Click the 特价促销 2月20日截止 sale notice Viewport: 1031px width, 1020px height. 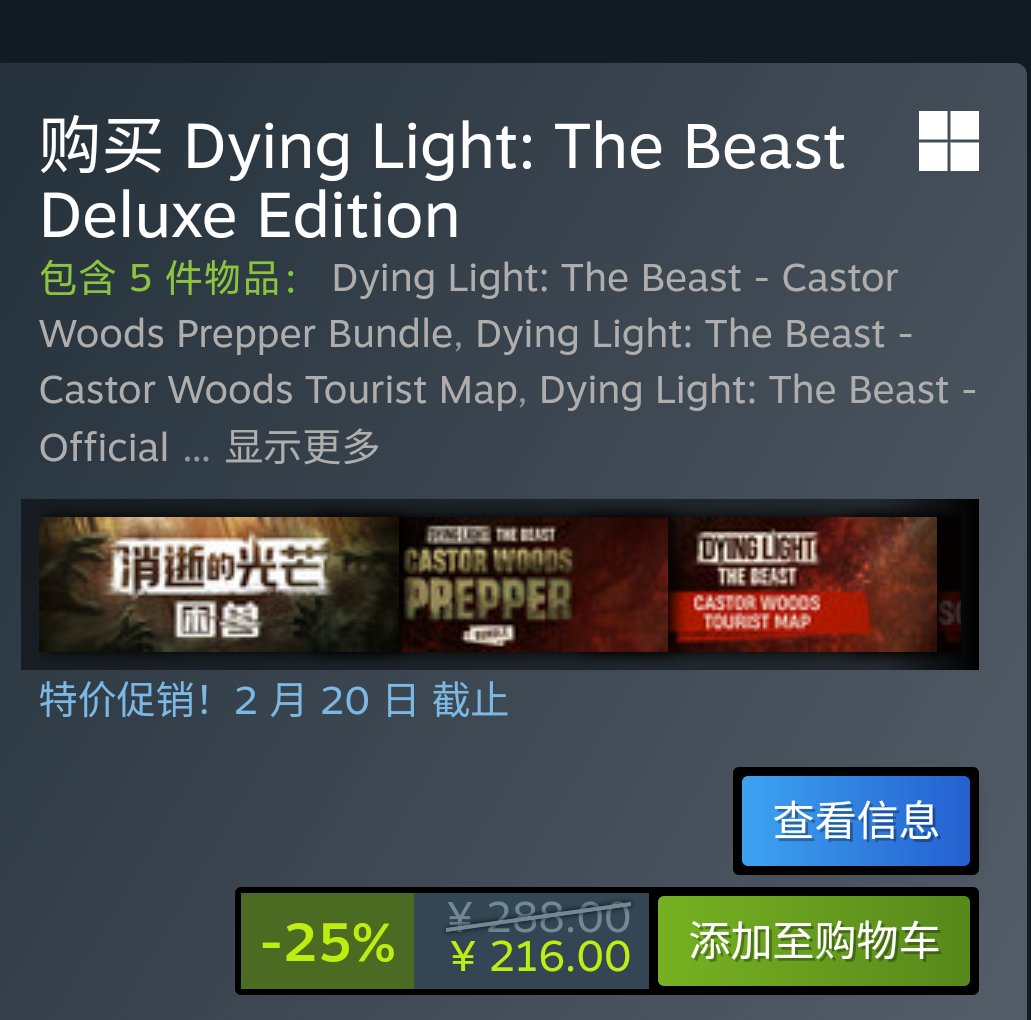pos(274,700)
